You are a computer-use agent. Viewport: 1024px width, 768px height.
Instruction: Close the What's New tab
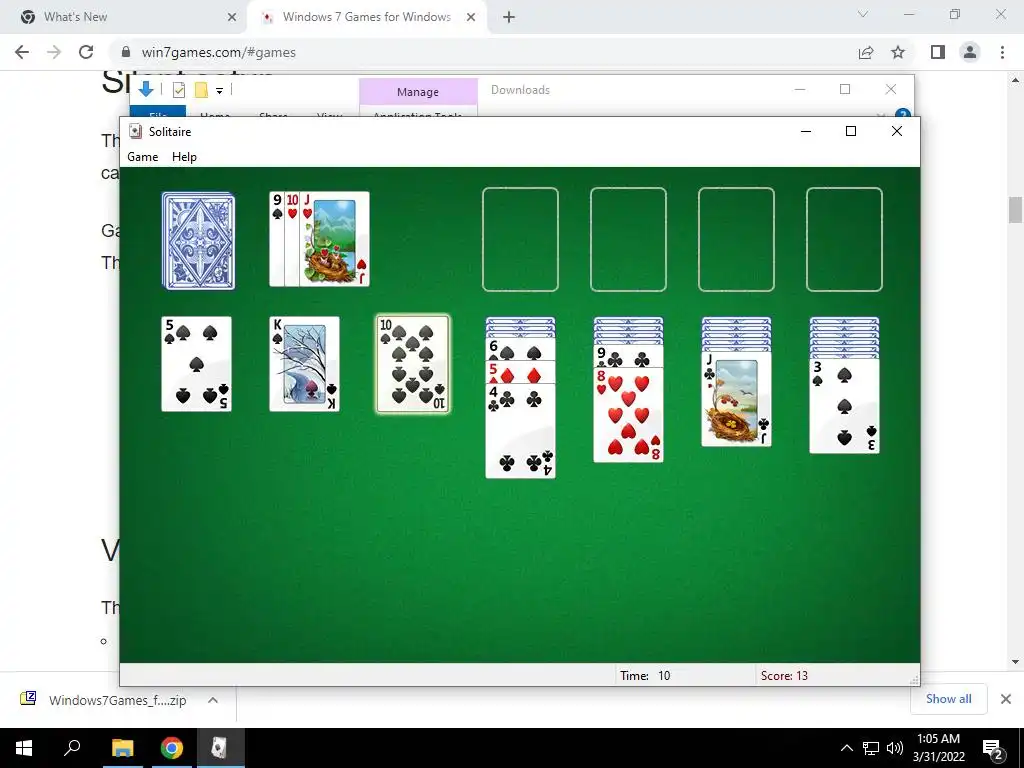(x=232, y=17)
